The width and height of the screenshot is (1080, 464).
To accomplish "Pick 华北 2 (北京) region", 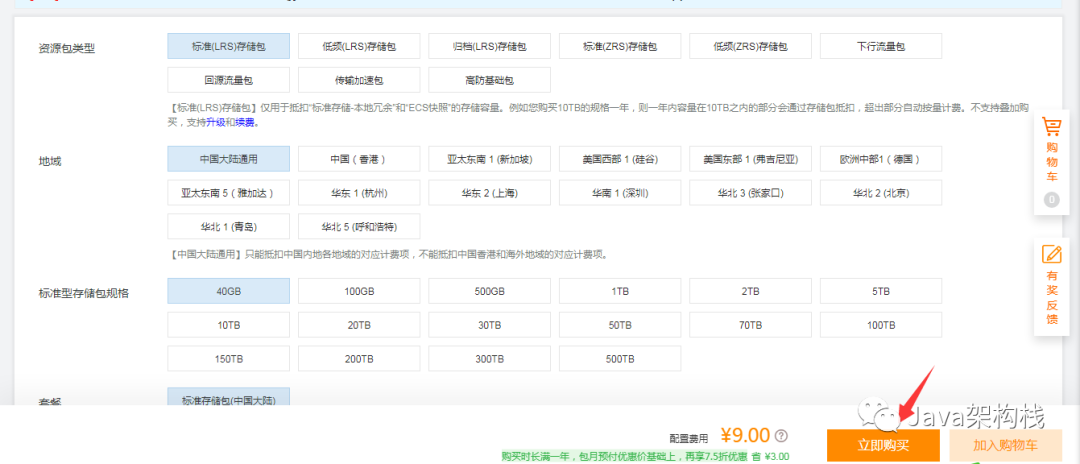I will (880, 193).
